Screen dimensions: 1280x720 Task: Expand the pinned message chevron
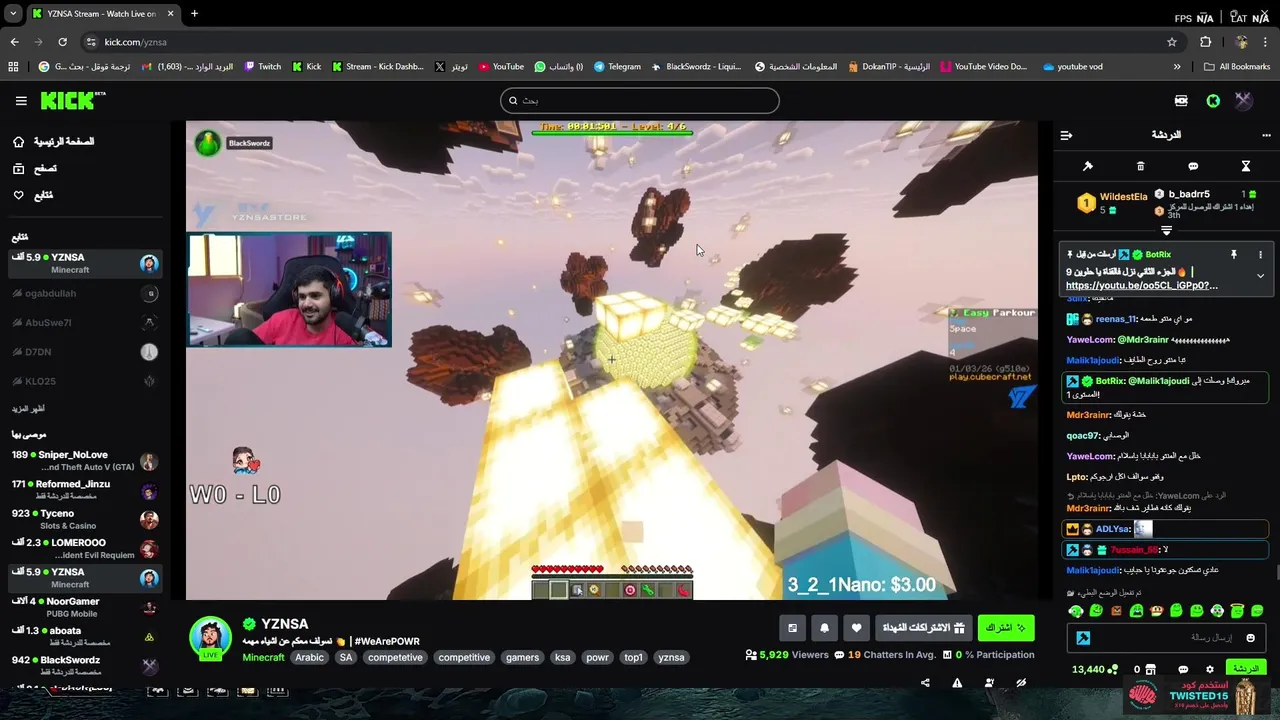click(1260, 276)
